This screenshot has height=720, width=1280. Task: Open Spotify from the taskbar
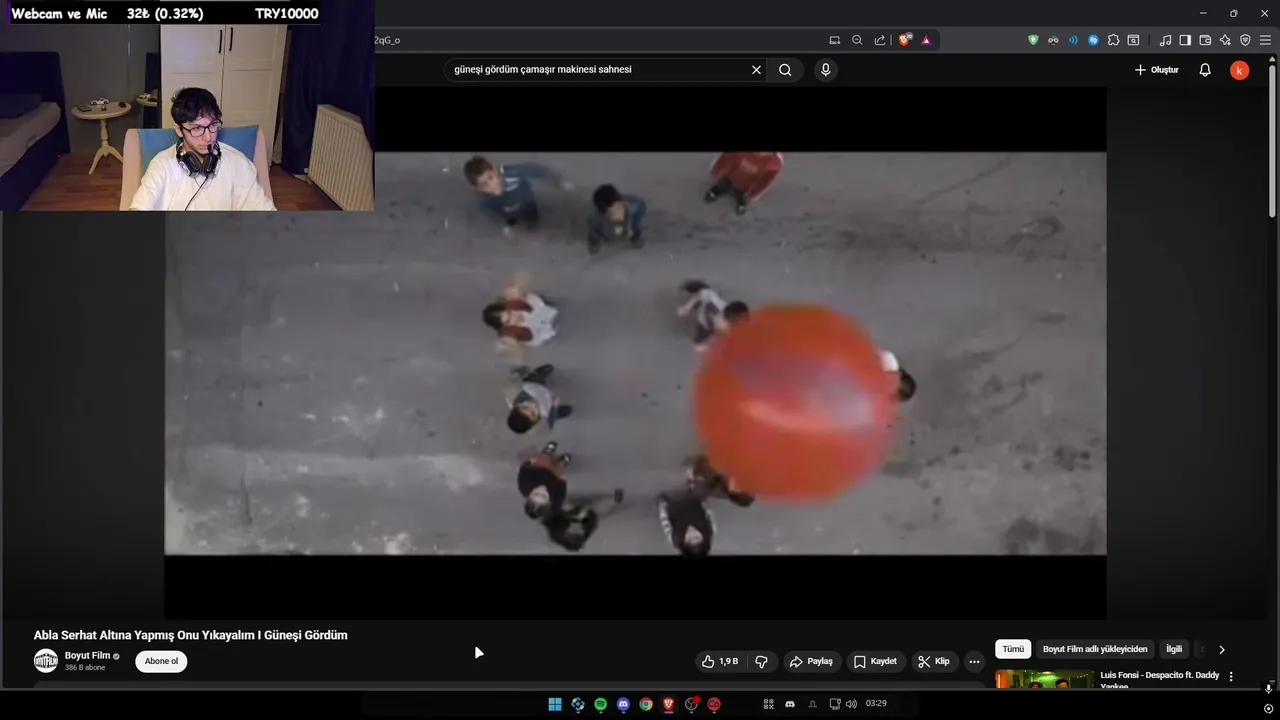coord(600,704)
